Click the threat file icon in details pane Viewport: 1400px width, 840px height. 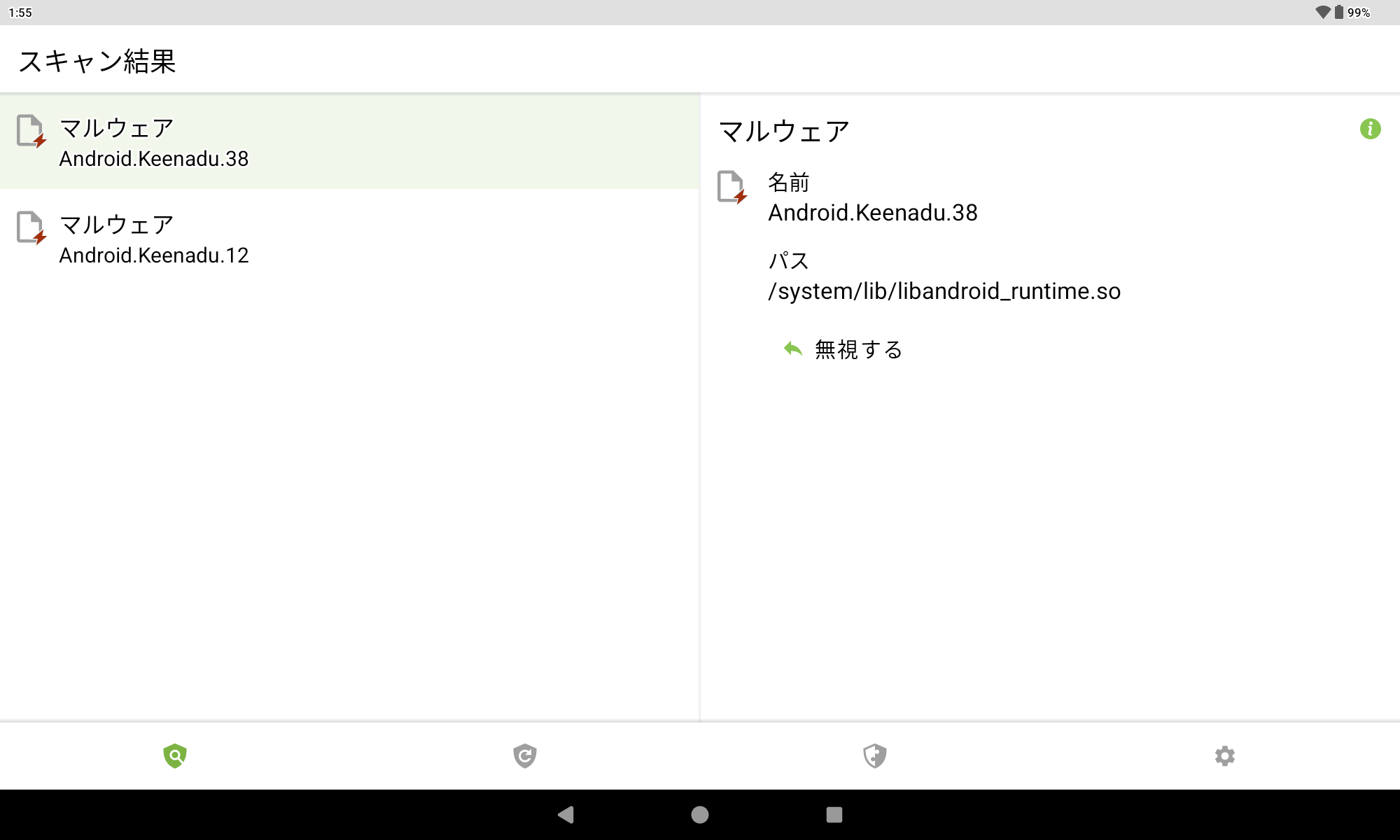(x=731, y=187)
